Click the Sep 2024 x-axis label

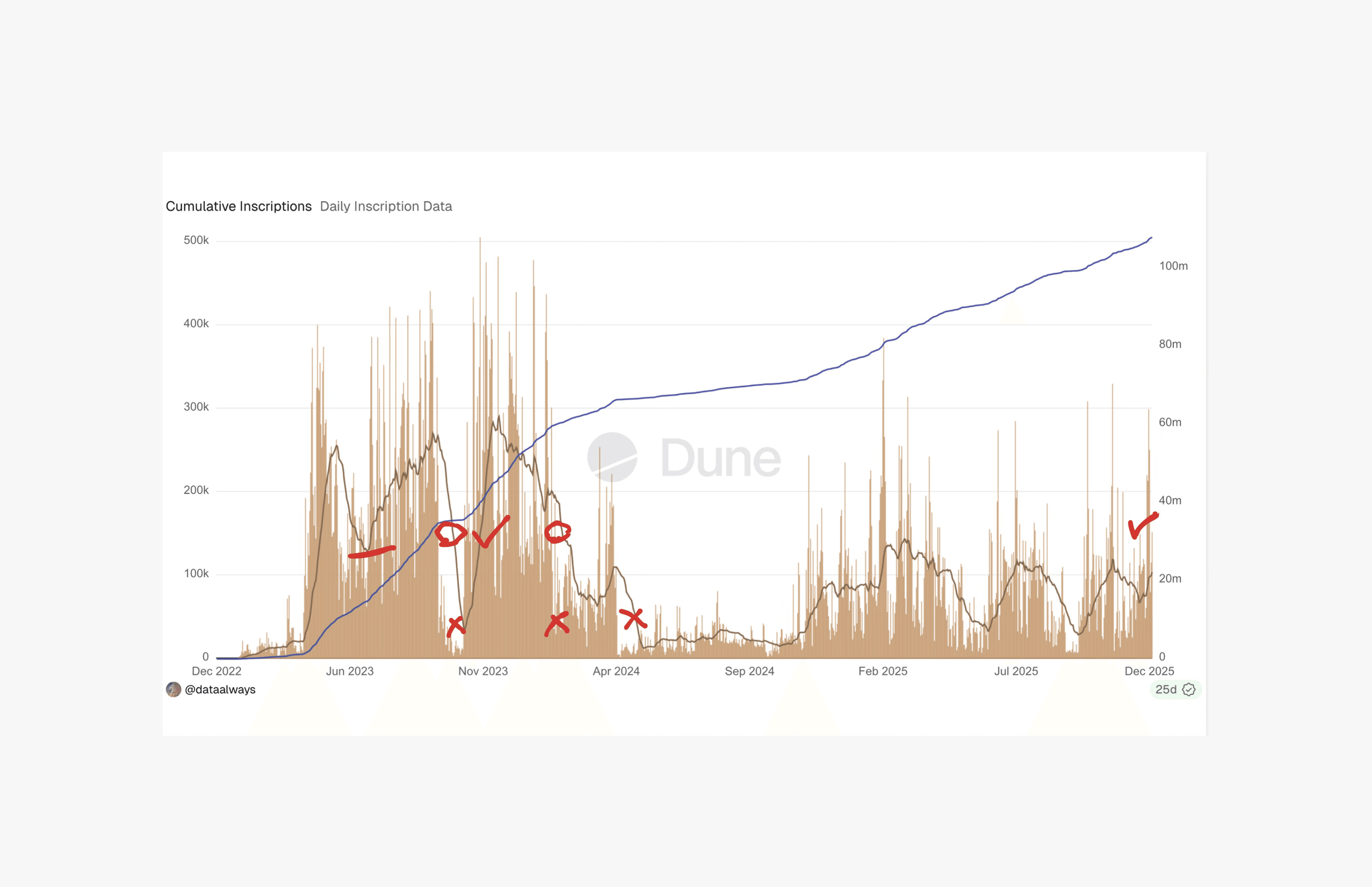(x=749, y=671)
